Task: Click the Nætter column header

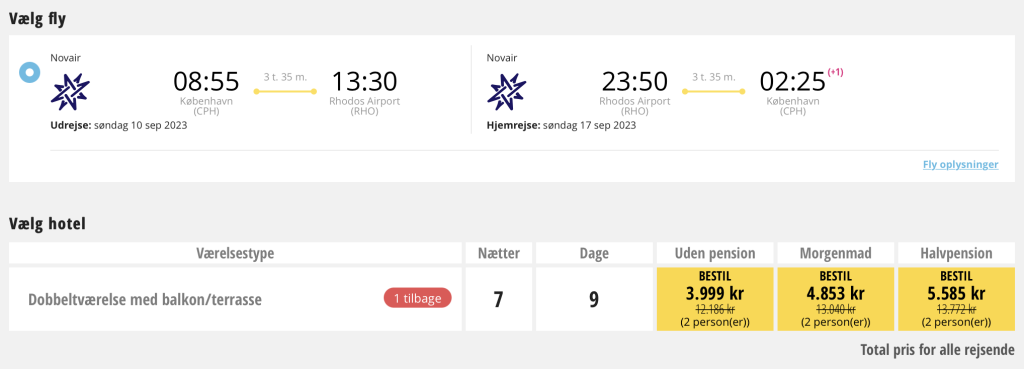Action: (499, 253)
